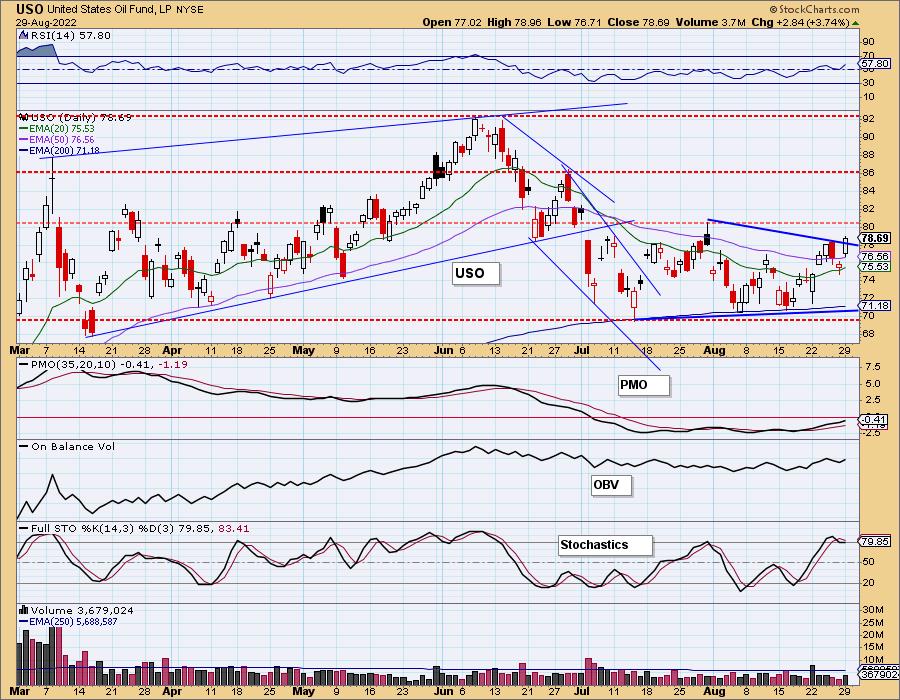Click the USO annotation box on the price chart
This screenshot has width=900, height=700.
coord(476,274)
